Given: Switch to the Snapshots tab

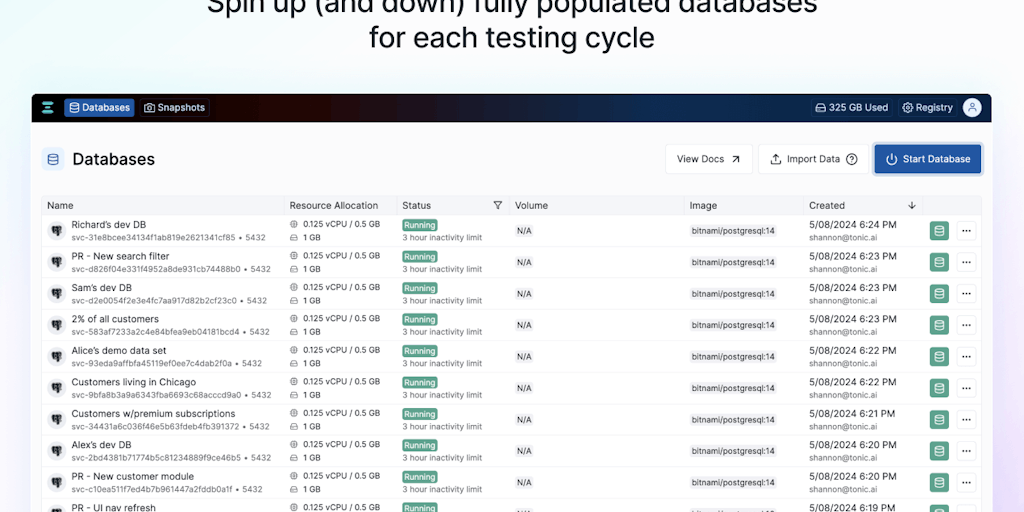Looking at the screenshot, I should 174,108.
